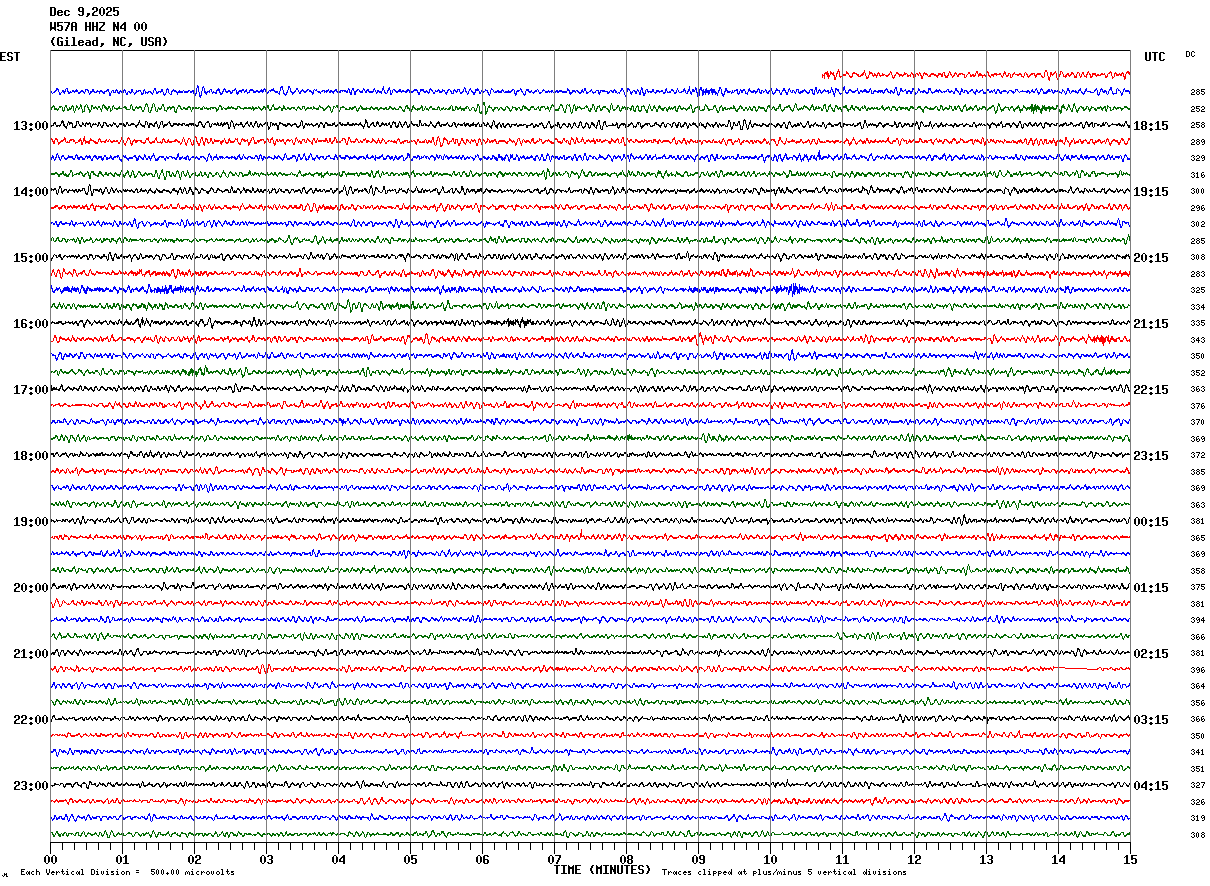1210x886 pixels.
Task: Click DC value 300
Action: [x=1197, y=191]
